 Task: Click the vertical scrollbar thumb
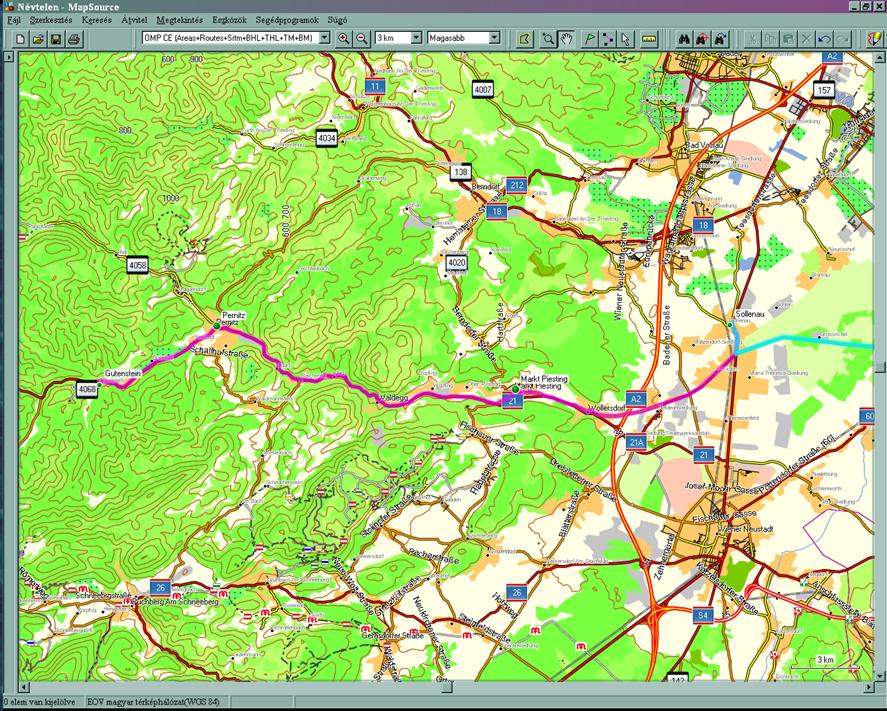pyautogui.click(x=880, y=368)
